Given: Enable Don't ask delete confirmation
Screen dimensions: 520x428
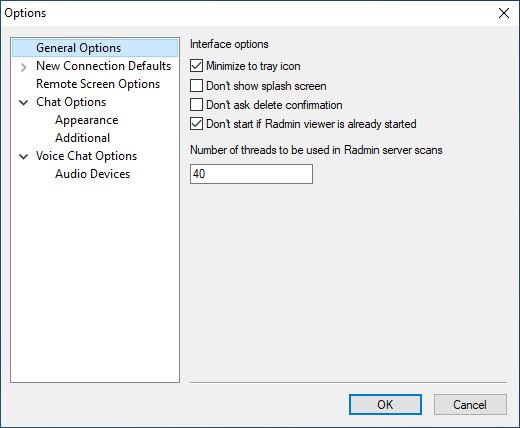Looking at the screenshot, I should [x=196, y=104].
